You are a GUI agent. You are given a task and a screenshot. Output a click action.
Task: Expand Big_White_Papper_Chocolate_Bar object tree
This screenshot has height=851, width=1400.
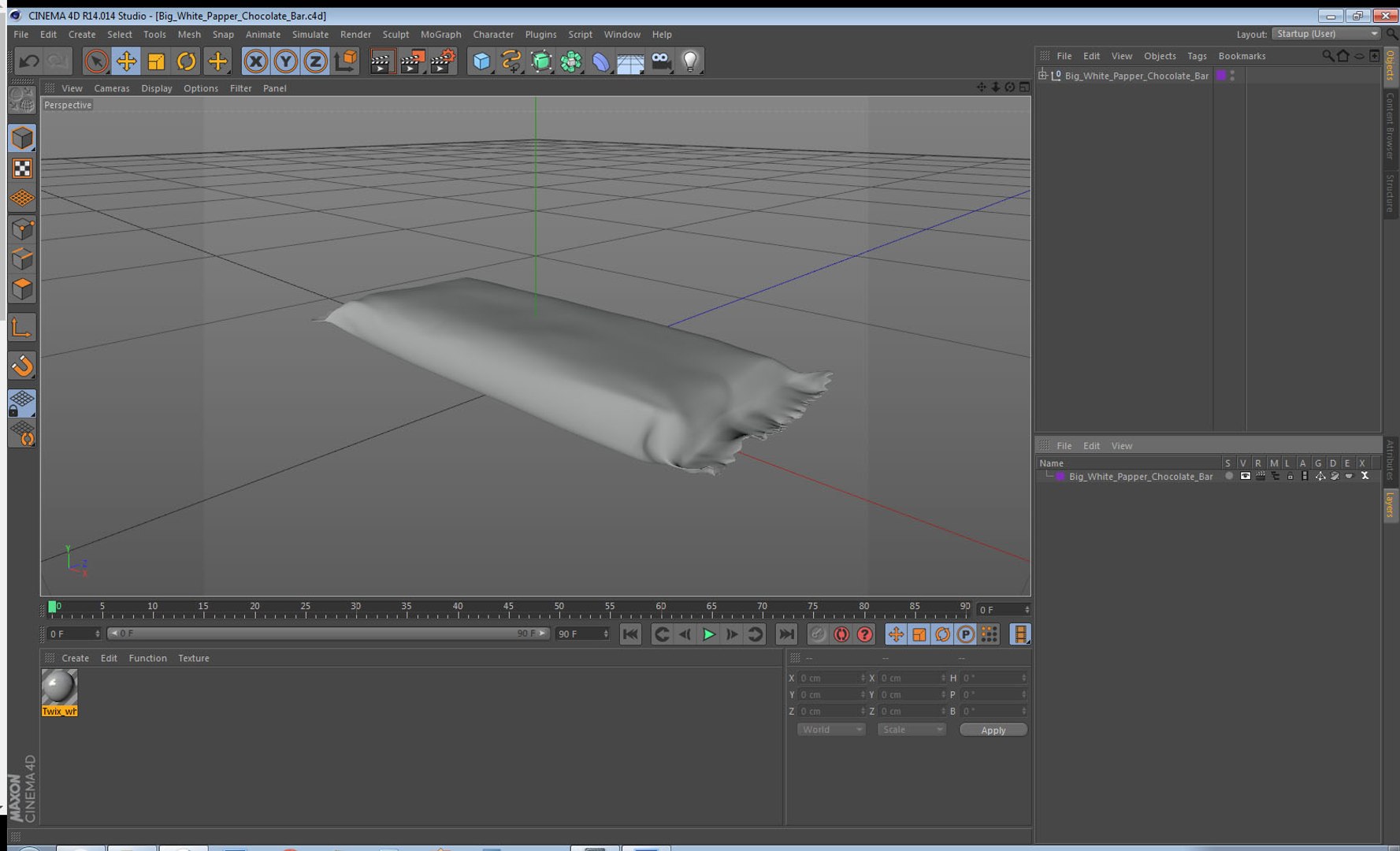[x=1043, y=76]
